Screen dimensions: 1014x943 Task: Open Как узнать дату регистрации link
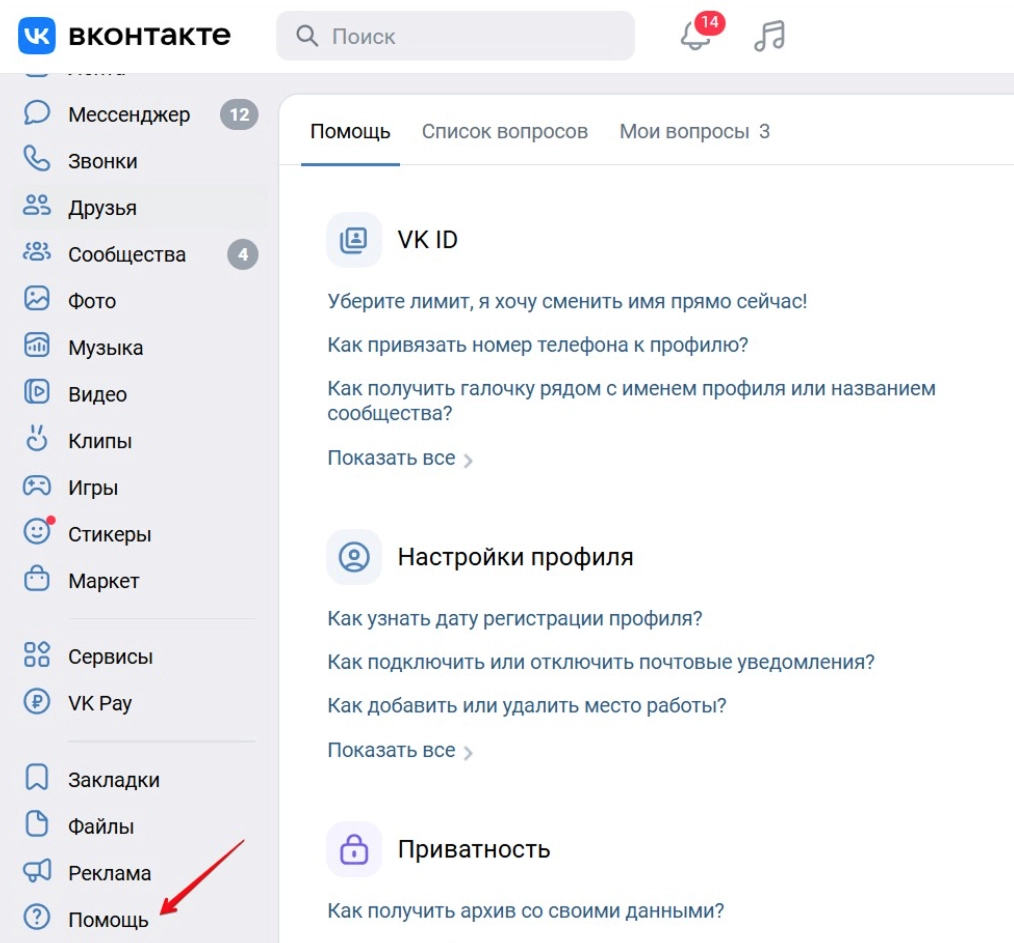pyautogui.click(x=515, y=618)
